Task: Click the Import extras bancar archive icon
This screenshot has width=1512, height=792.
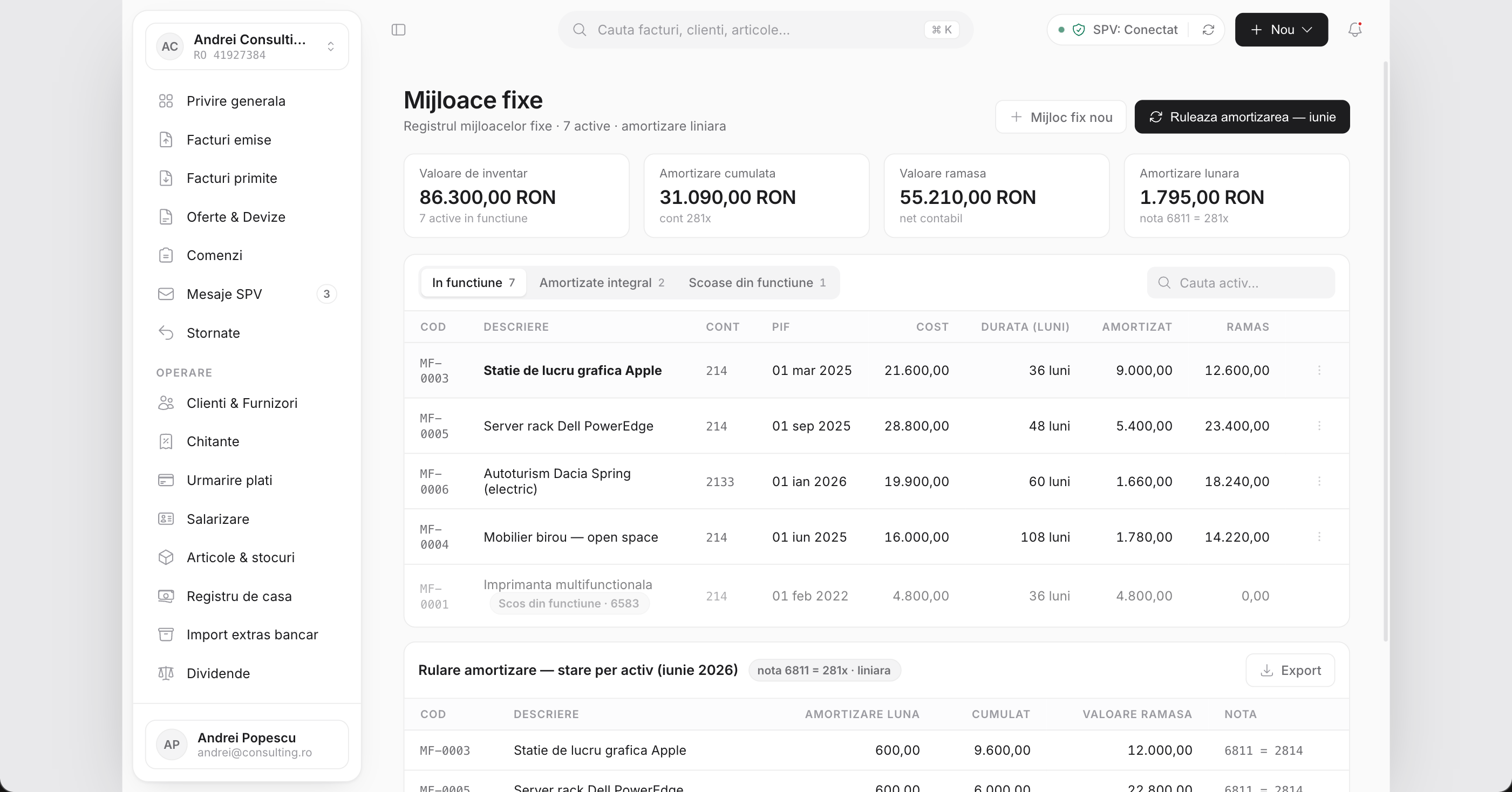Action: [166, 635]
